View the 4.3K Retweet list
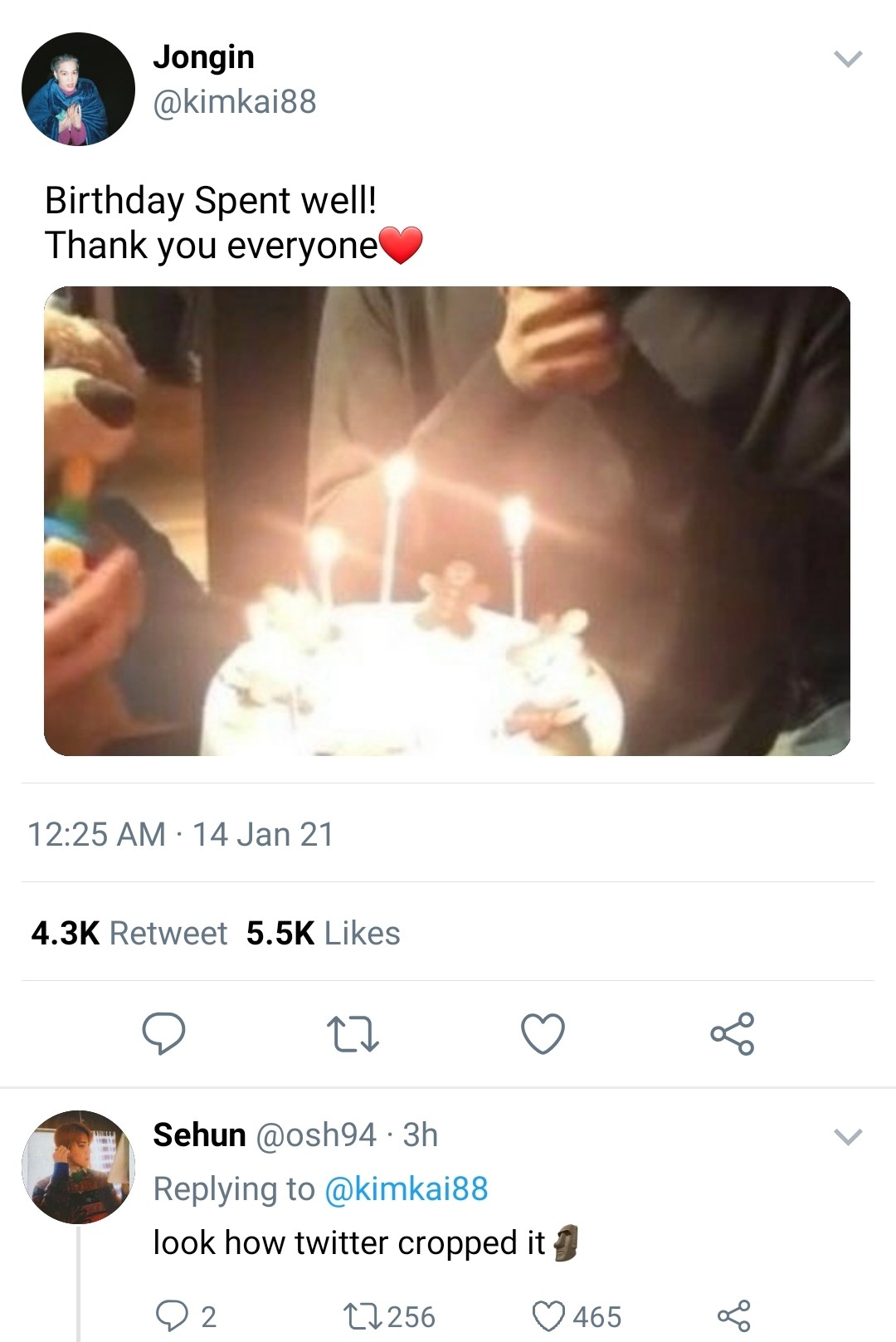The height and width of the screenshot is (1342, 896). [129, 933]
